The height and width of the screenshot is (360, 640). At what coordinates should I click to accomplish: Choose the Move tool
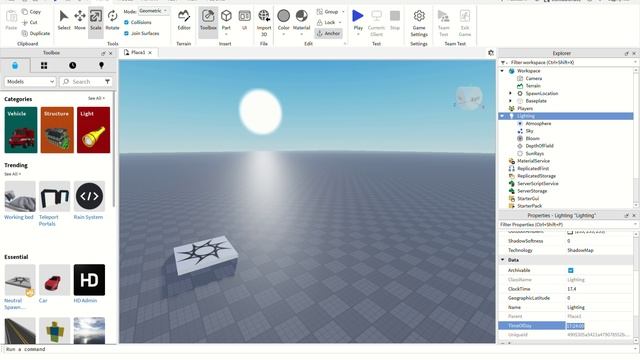80,20
